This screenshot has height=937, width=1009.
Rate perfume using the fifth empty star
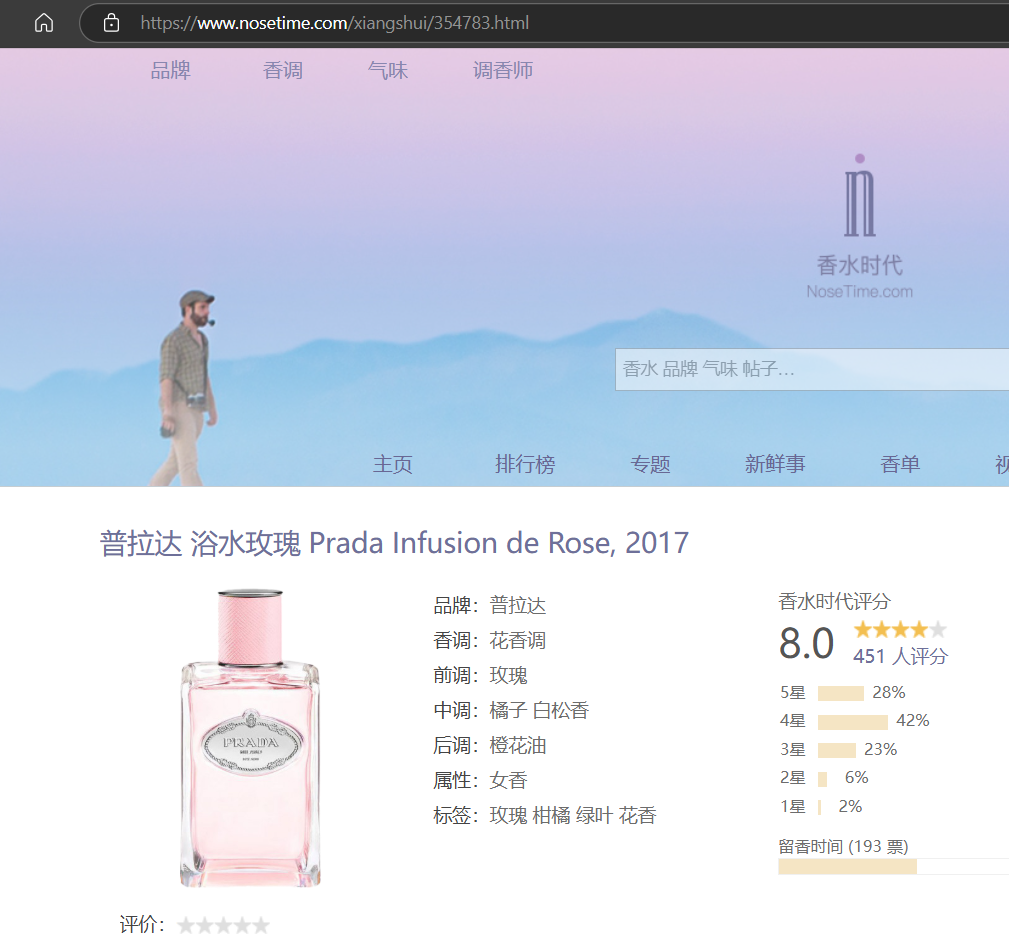[x=260, y=925]
